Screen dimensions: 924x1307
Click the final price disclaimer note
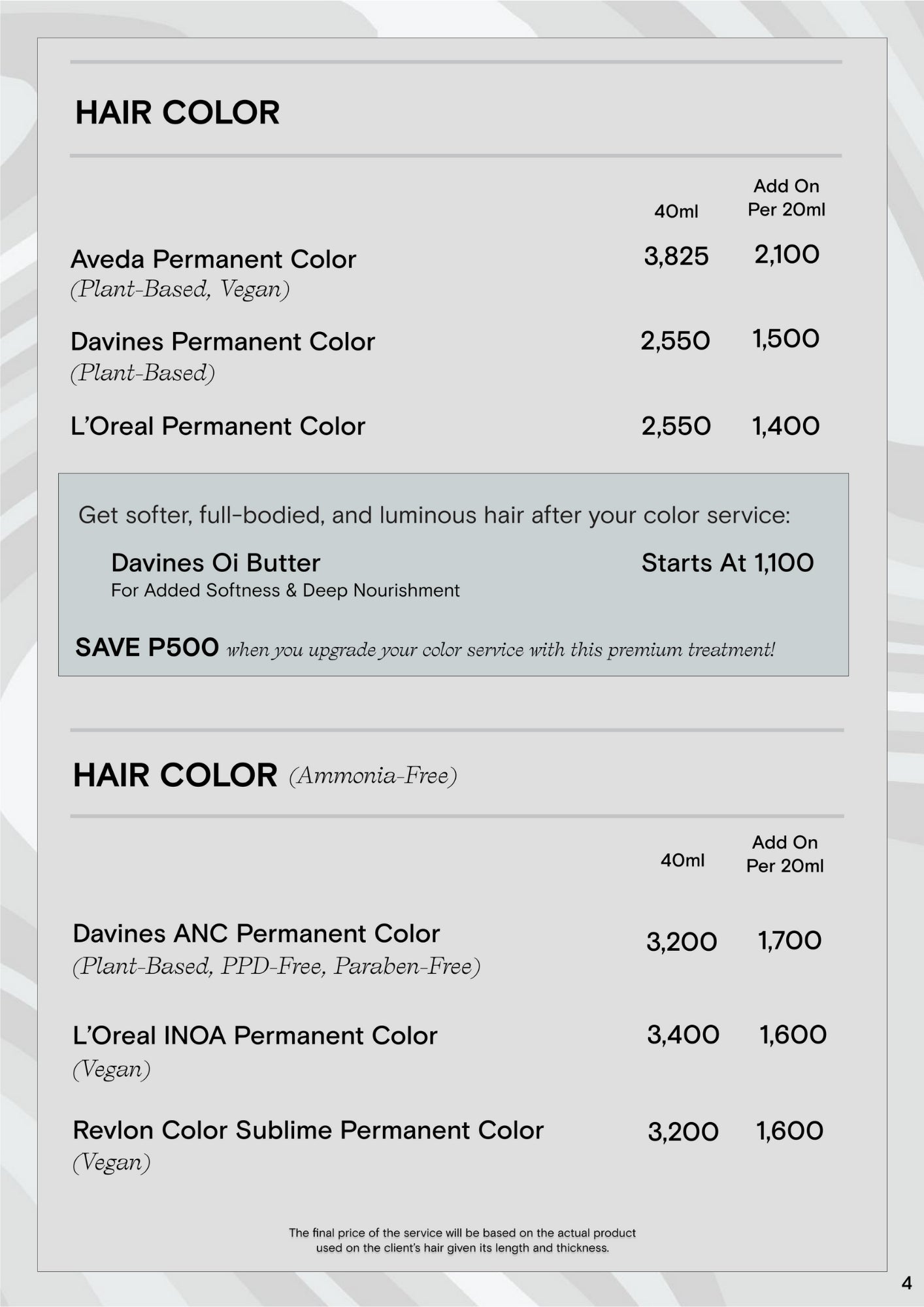tap(462, 1240)
